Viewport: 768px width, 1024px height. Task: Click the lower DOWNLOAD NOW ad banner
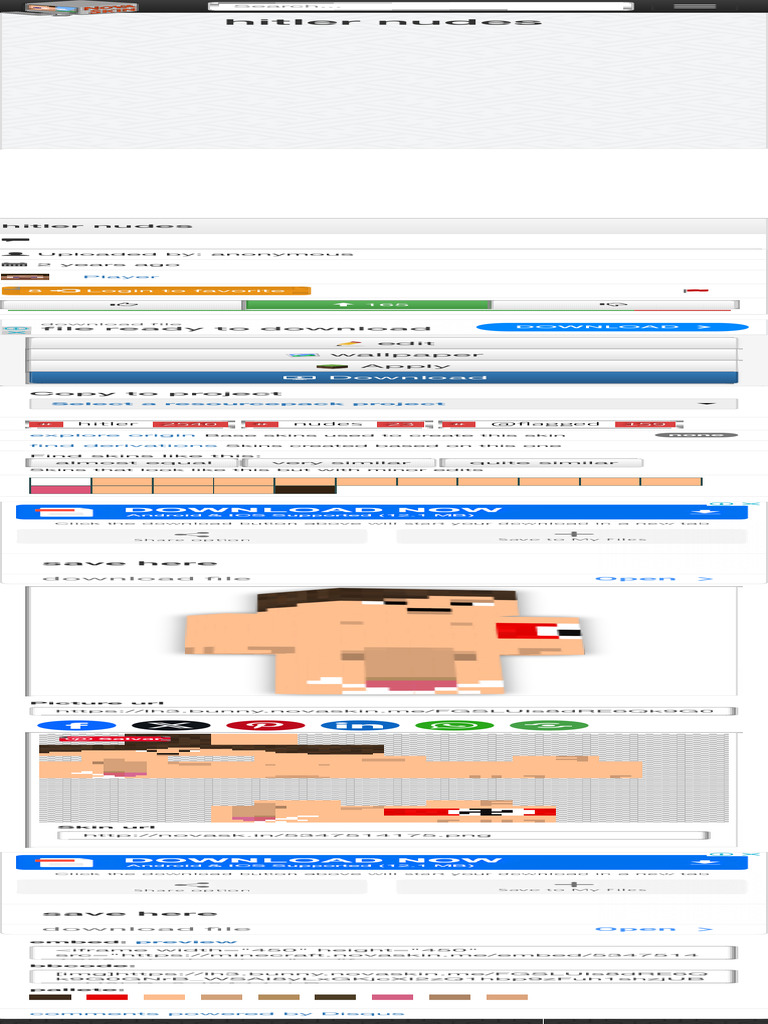[x=382, y=862]
